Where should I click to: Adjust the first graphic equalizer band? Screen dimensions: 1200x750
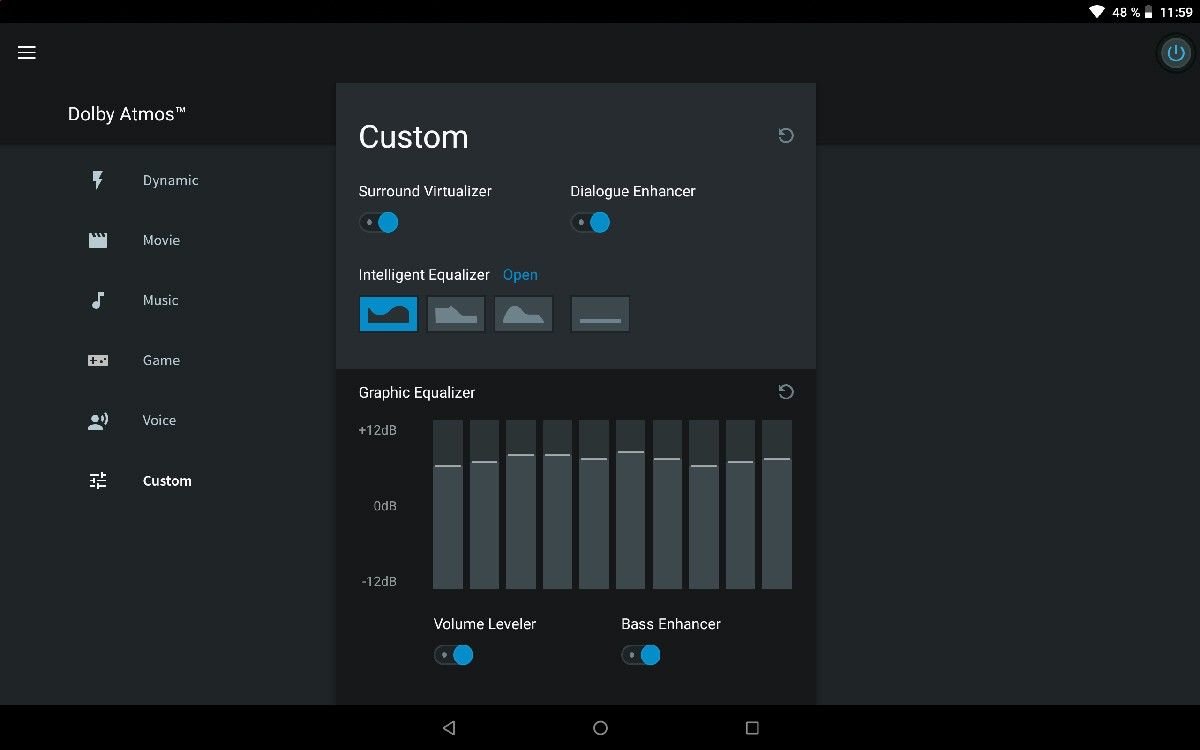pos(448,504)
